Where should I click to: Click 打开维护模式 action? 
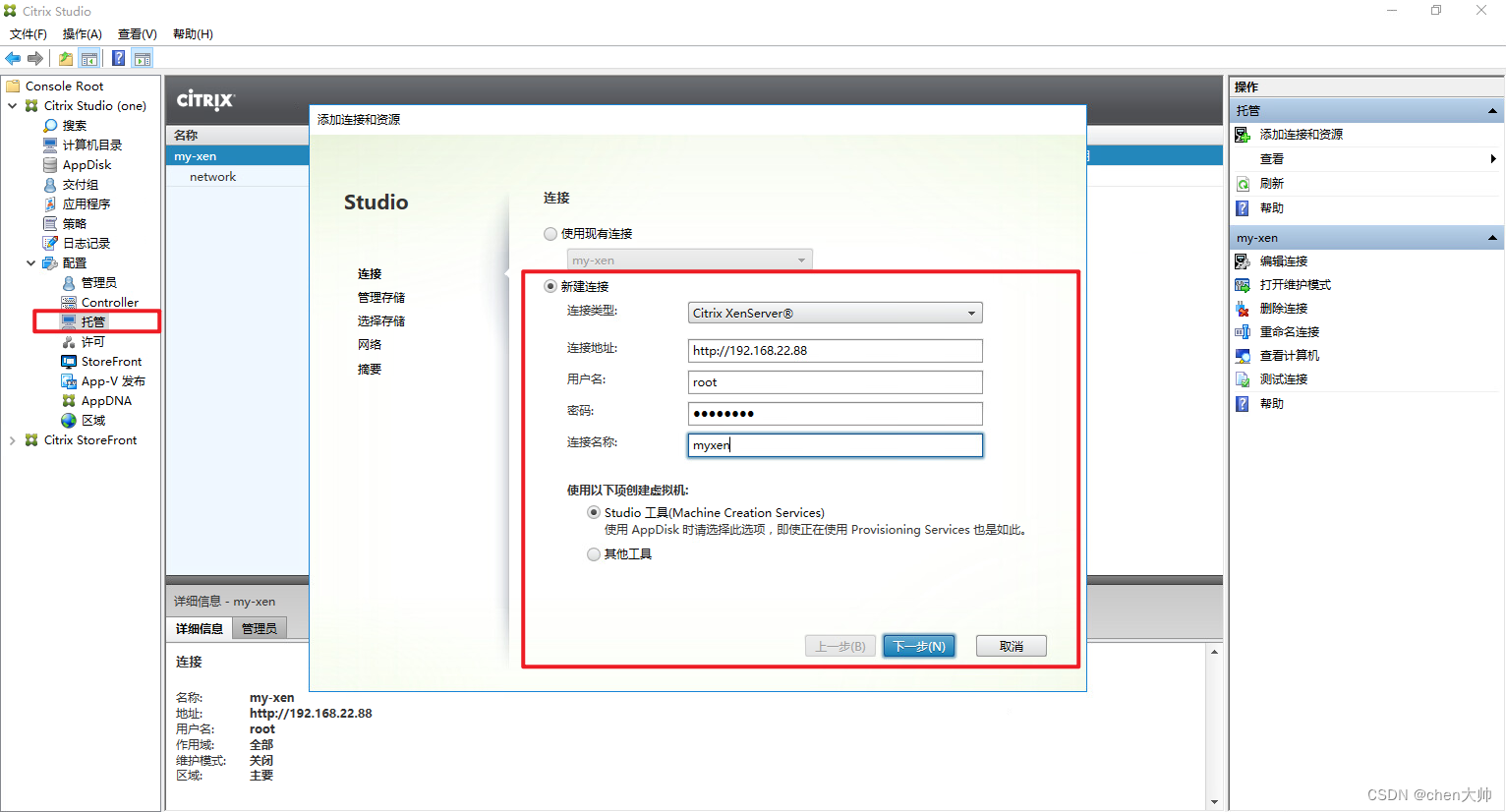tap(1296, 285)
